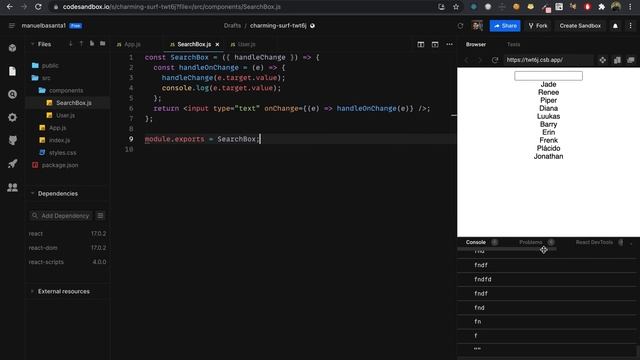The width and height of the screenshot is (640, 360).
Task: Open the Sandbox Info sidebar icon
Action: (x=12, y=48)
